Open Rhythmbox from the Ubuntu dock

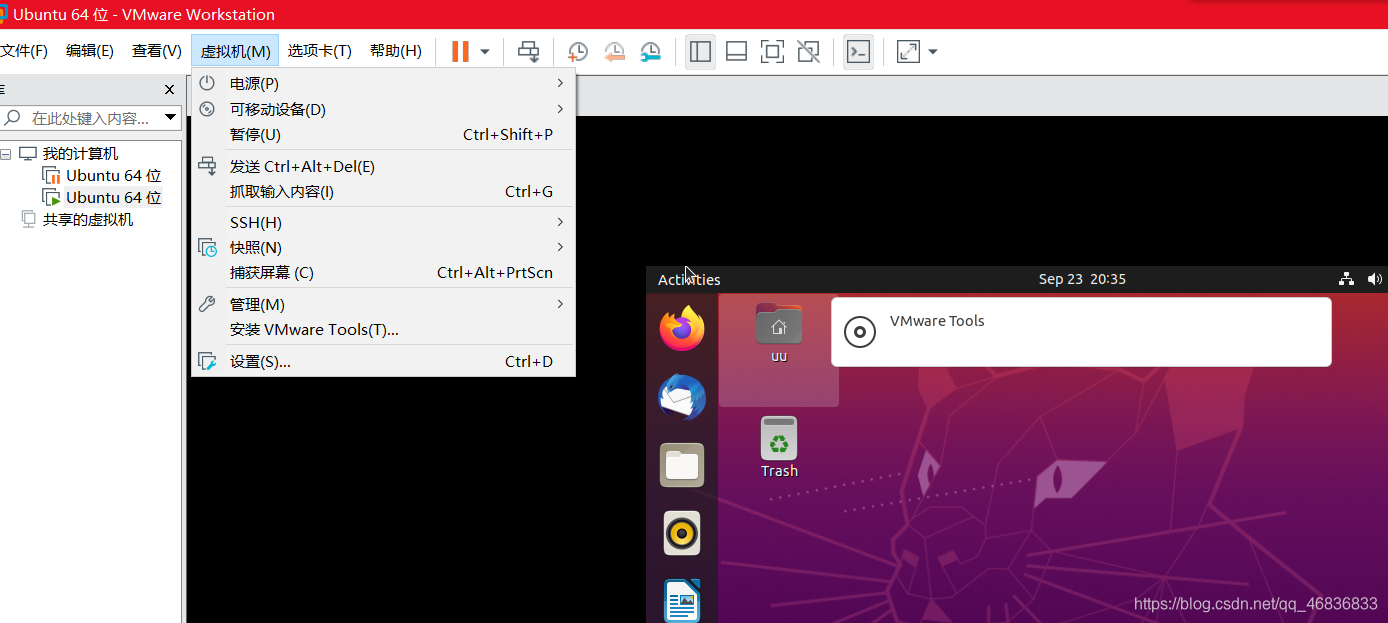(x=682, y=533)
